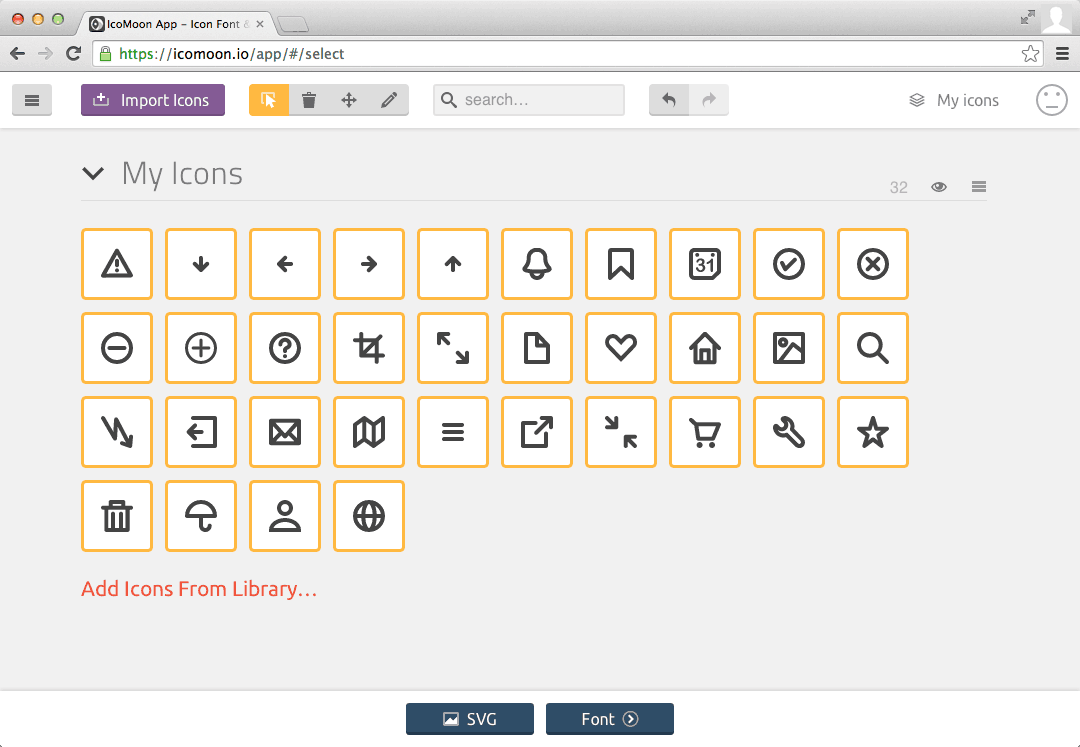Screen dimensions: 1080x747
Task: Activate the Move tool in the toolbar
Action: [349, 100]
